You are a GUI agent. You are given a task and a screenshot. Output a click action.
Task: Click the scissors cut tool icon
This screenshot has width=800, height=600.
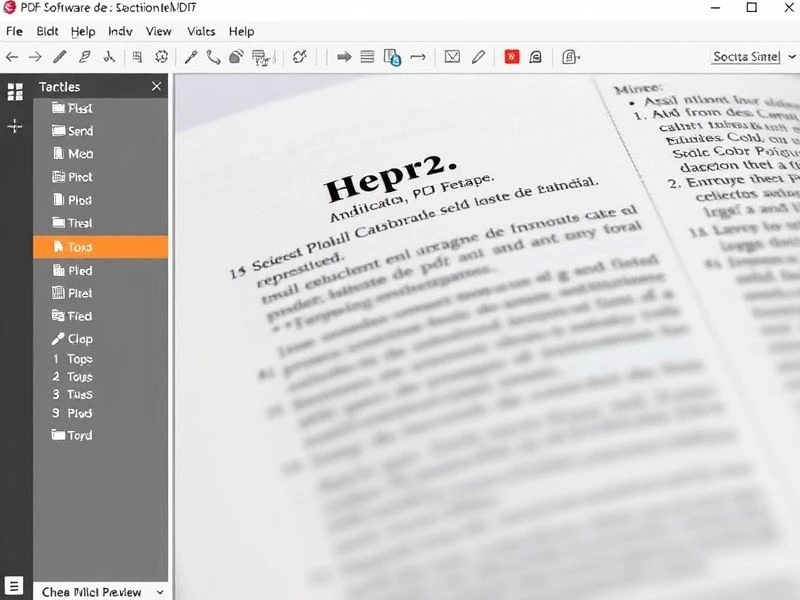click(109, 57)
